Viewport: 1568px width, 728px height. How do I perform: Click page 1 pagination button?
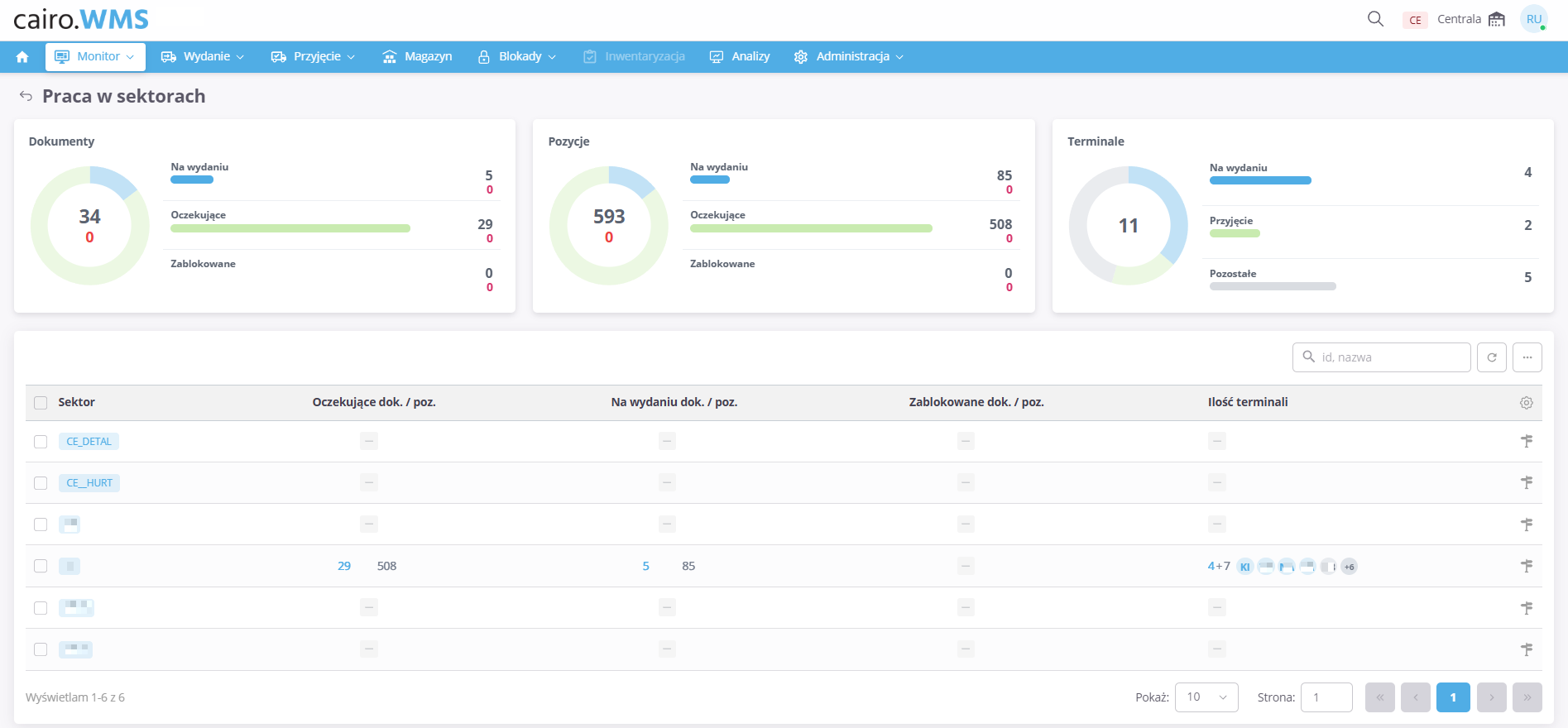tap(1453, 697)
